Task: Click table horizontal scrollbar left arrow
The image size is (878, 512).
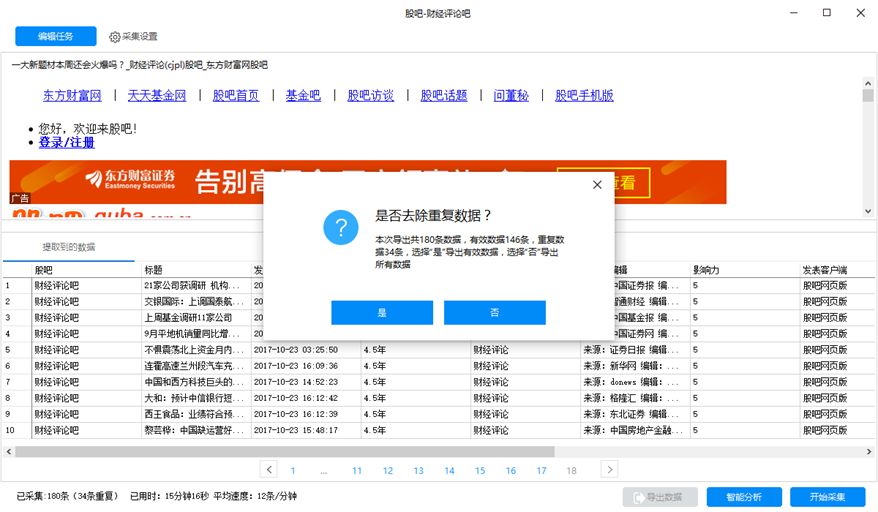Action: pyautogui.click(x=8, y=452)
